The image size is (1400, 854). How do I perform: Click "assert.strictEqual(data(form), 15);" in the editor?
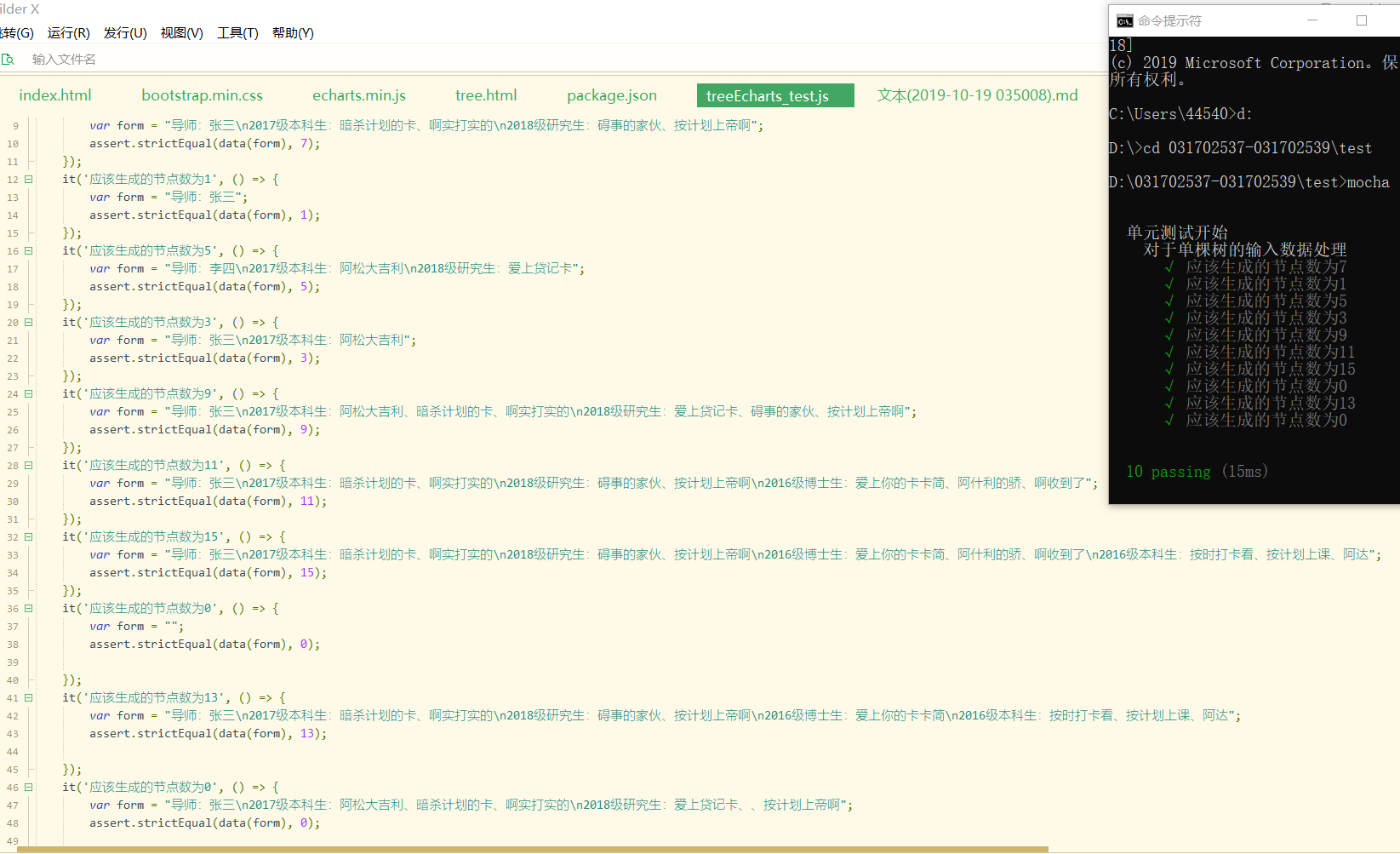[x=209, y=573]
